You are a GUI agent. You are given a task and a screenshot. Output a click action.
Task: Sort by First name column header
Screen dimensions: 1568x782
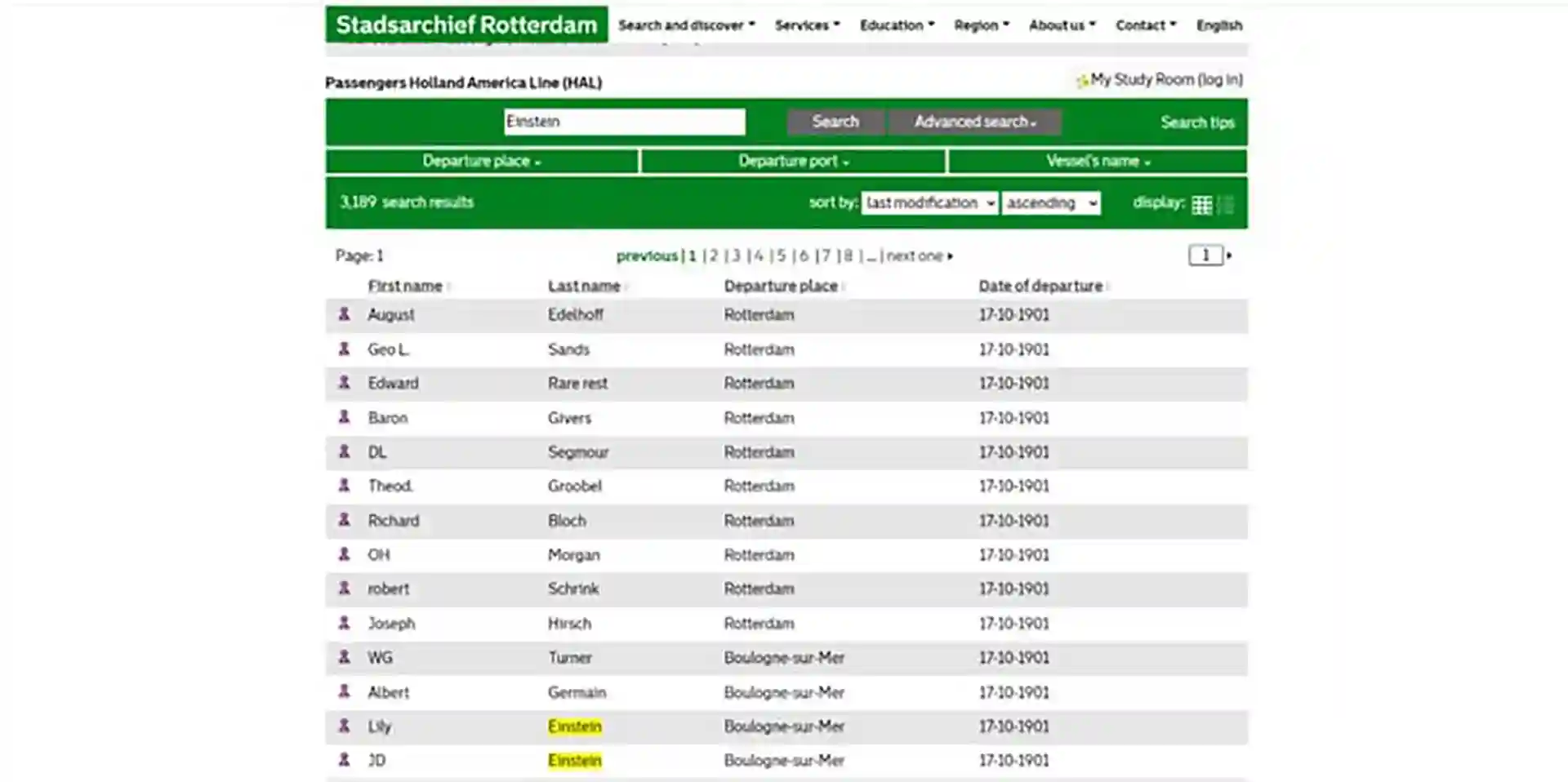406,286
